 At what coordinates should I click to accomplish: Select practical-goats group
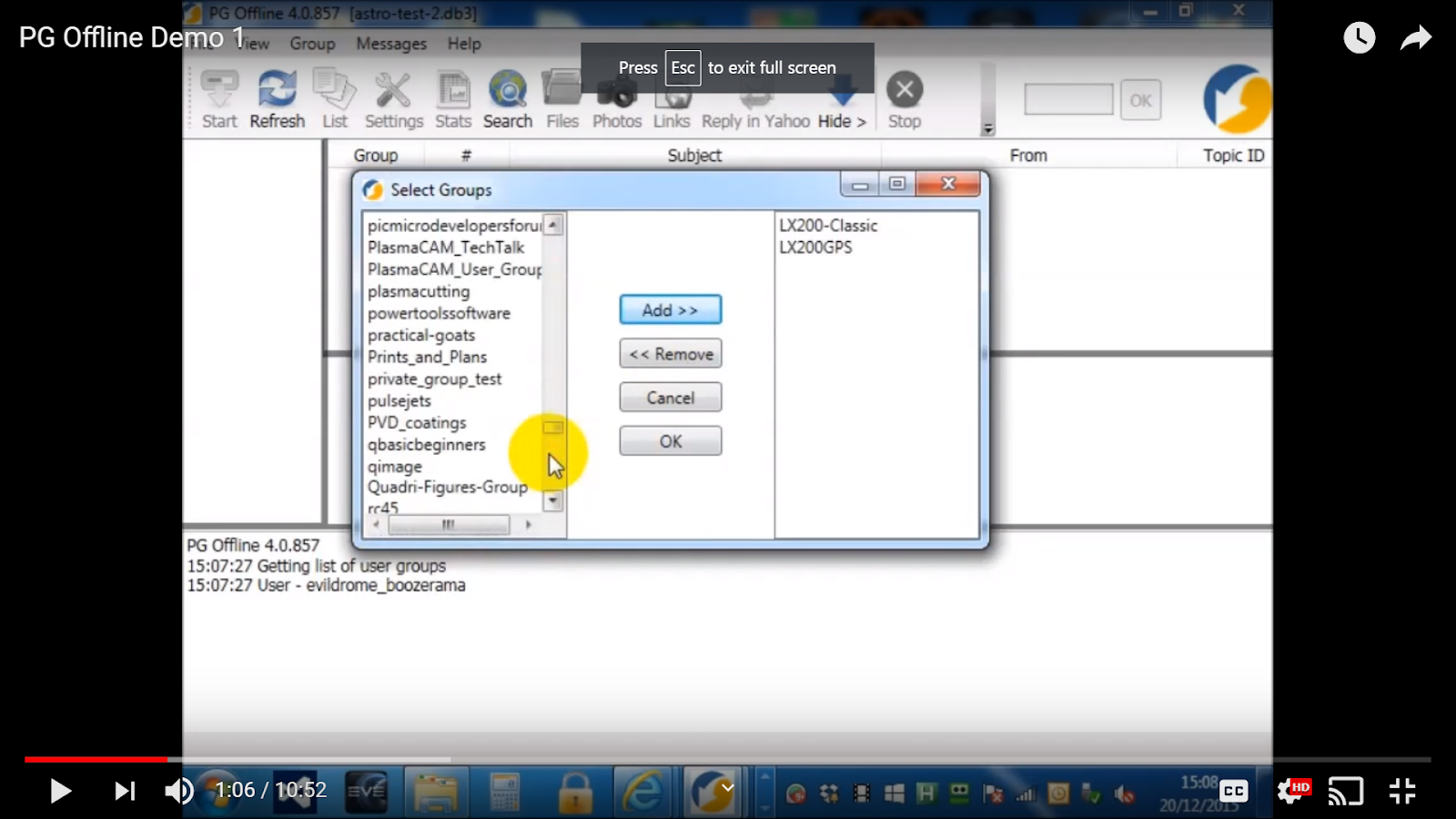click(x=421, y=335)
